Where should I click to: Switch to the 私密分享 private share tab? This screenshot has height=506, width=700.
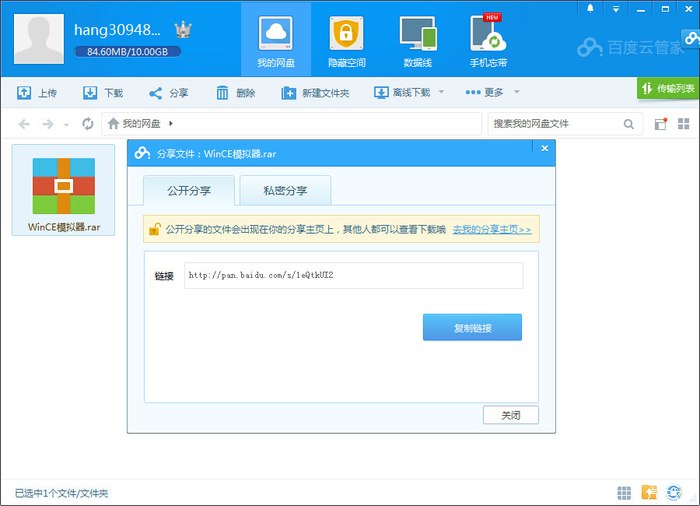285,190
